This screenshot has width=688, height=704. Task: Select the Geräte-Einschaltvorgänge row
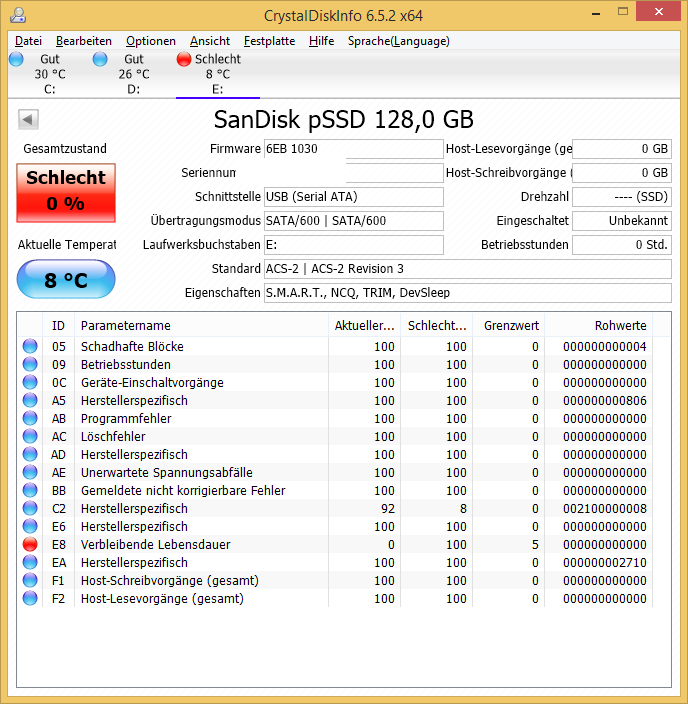click(x=335, y=382)
